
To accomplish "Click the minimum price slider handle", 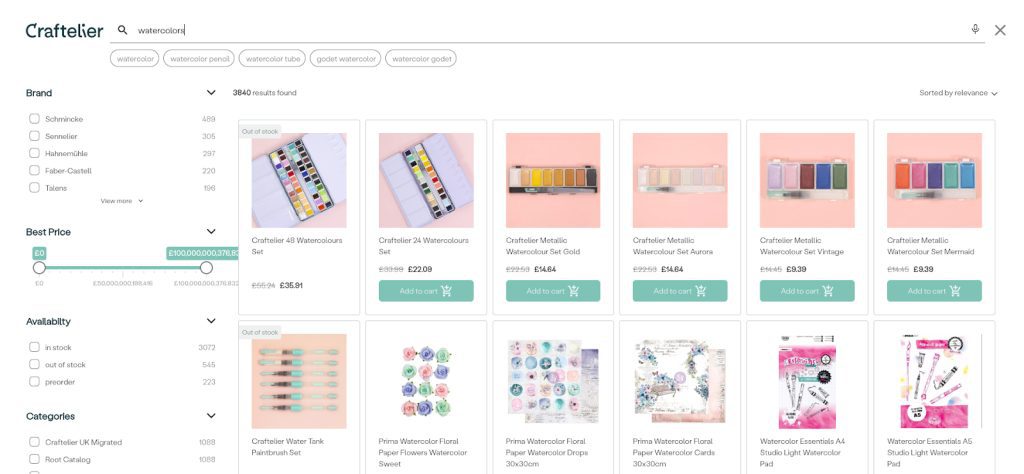I will point(39,267).
